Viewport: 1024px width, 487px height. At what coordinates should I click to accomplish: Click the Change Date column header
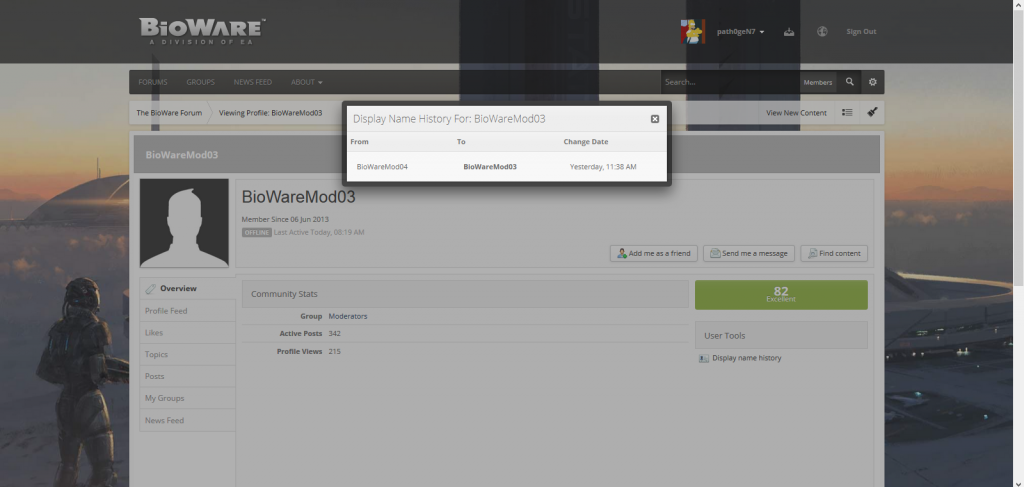point(585,142)
